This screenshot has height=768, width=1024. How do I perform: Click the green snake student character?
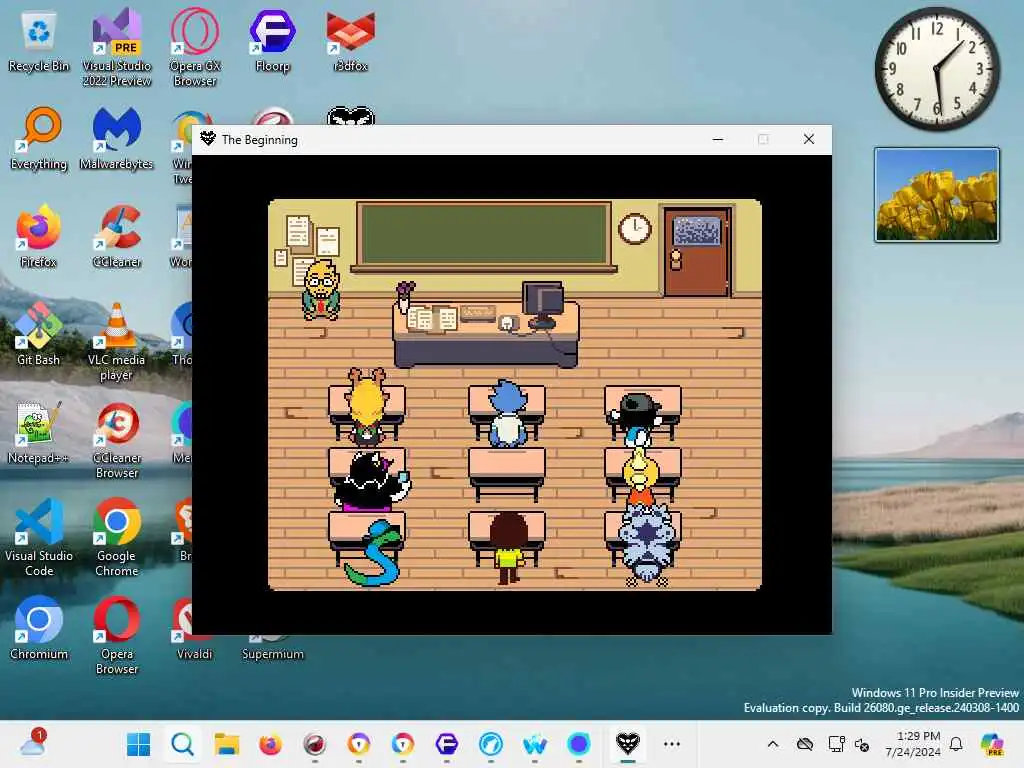372,552
